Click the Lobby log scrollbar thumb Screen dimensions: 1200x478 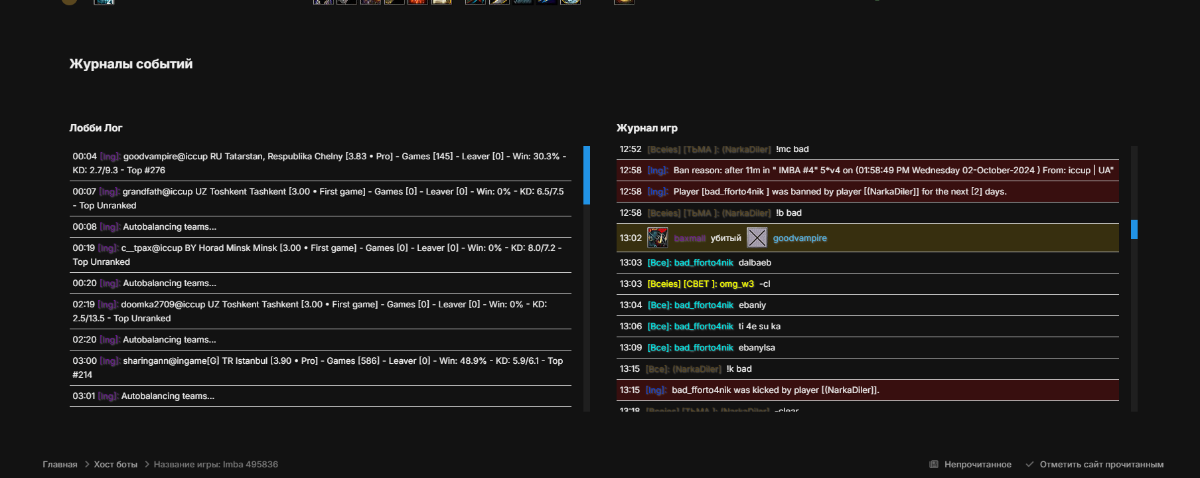pos(586,175)
